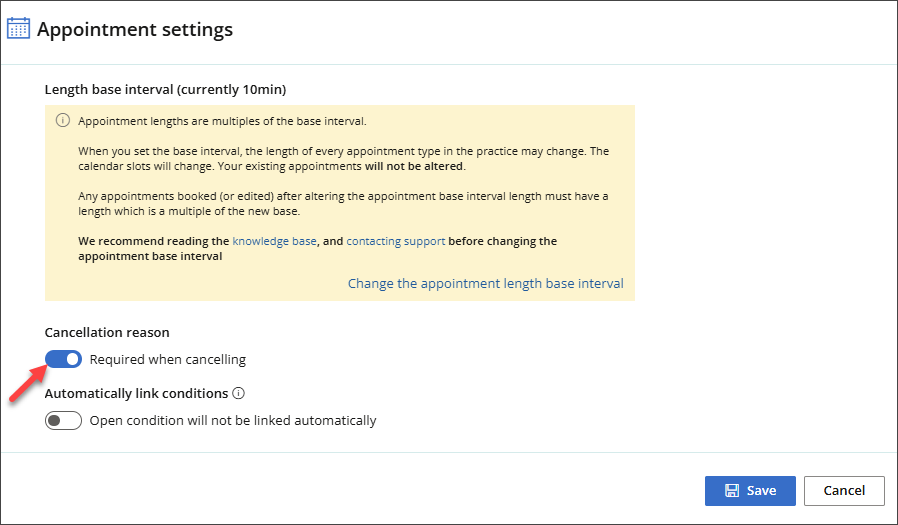Click the info icon in the yellow notice box
The width and height of the screenshot is (898, 525).
pyautogui.click(x=62, y=121)
